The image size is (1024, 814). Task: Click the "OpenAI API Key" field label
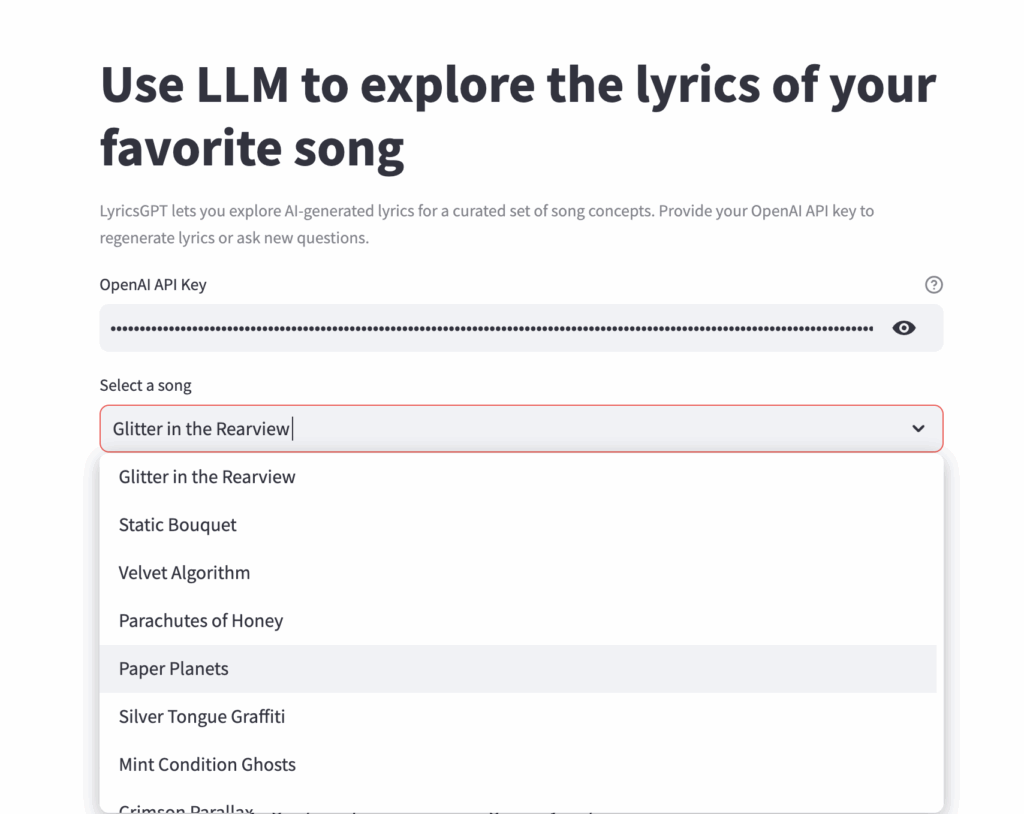pyautogui.click(x=153, y=285)
